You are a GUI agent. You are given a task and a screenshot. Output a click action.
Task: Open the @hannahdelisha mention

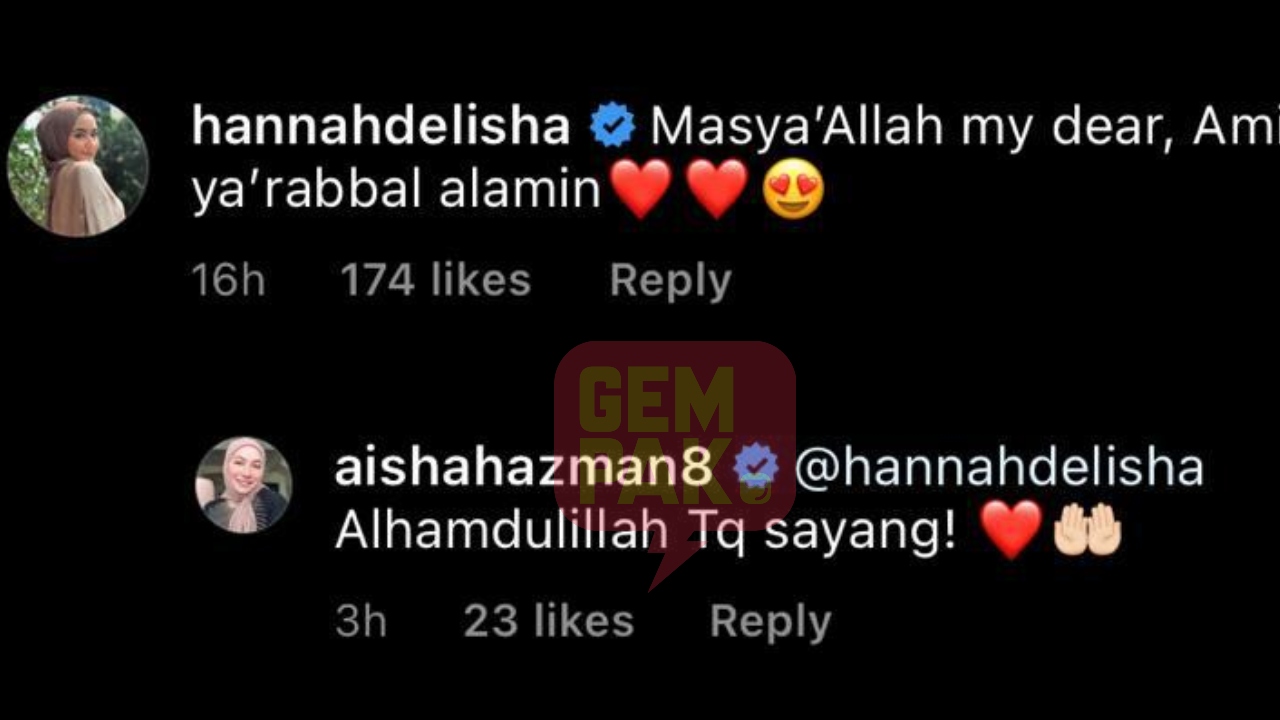pos(999,468)
